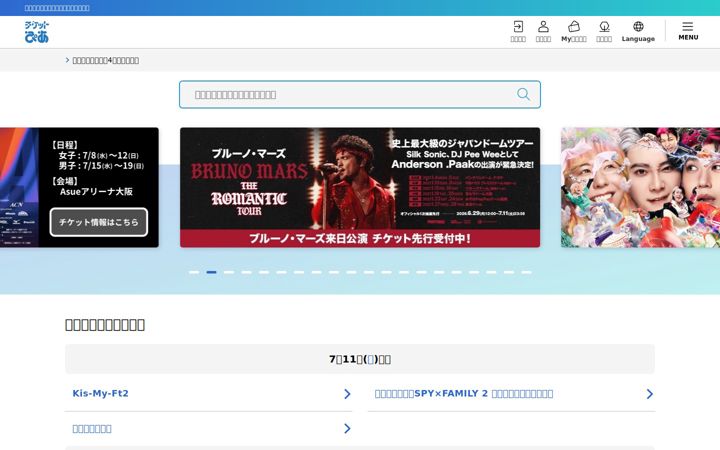720x450 pixels.
Task: Click chevron of the row under Kis-My-Ft2
Action: point(347,428)
